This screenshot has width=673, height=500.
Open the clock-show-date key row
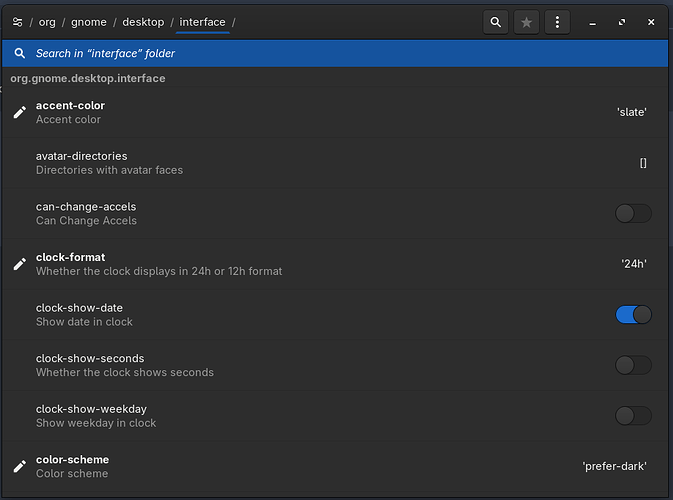(x=335, y=315)
